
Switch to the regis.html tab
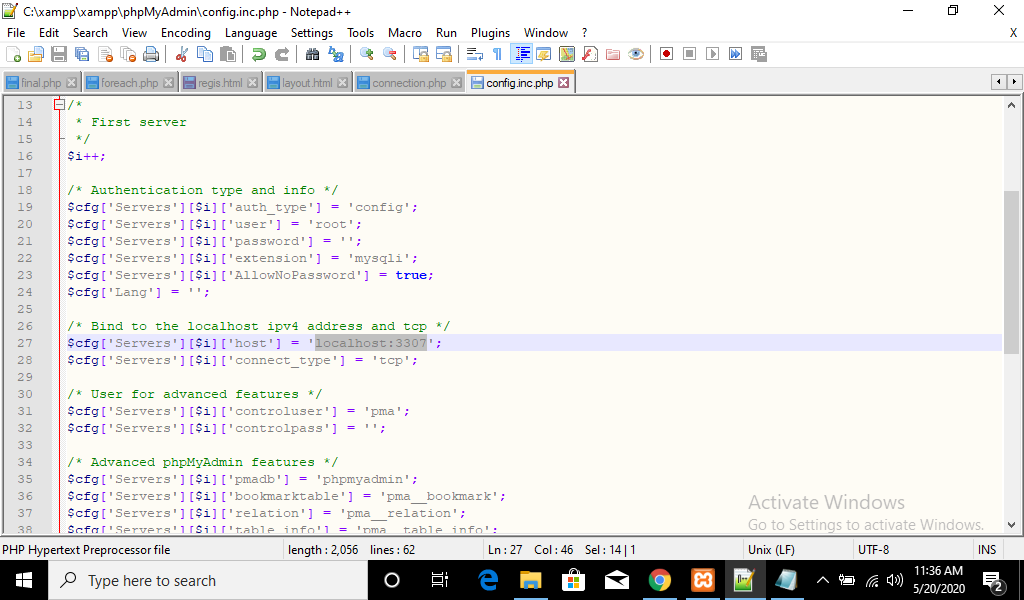pos(220,83)
